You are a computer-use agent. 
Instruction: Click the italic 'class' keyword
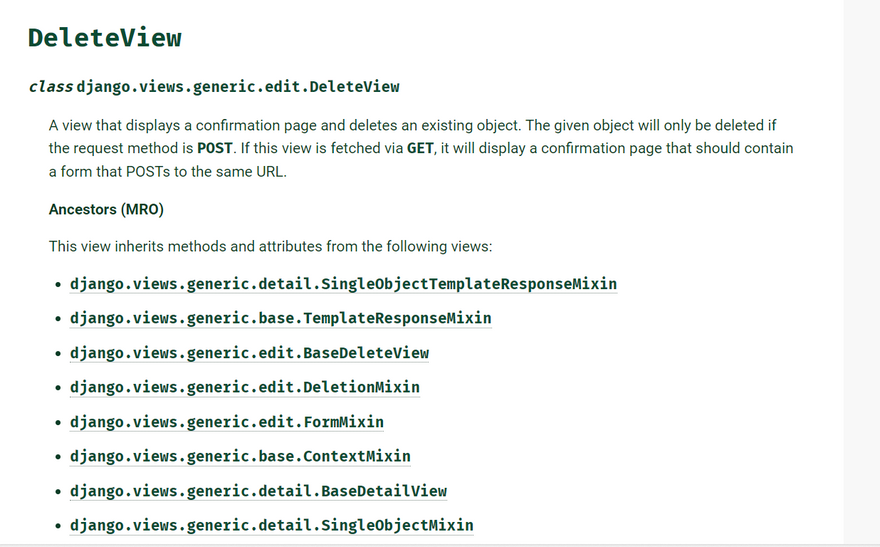[50, 87]
